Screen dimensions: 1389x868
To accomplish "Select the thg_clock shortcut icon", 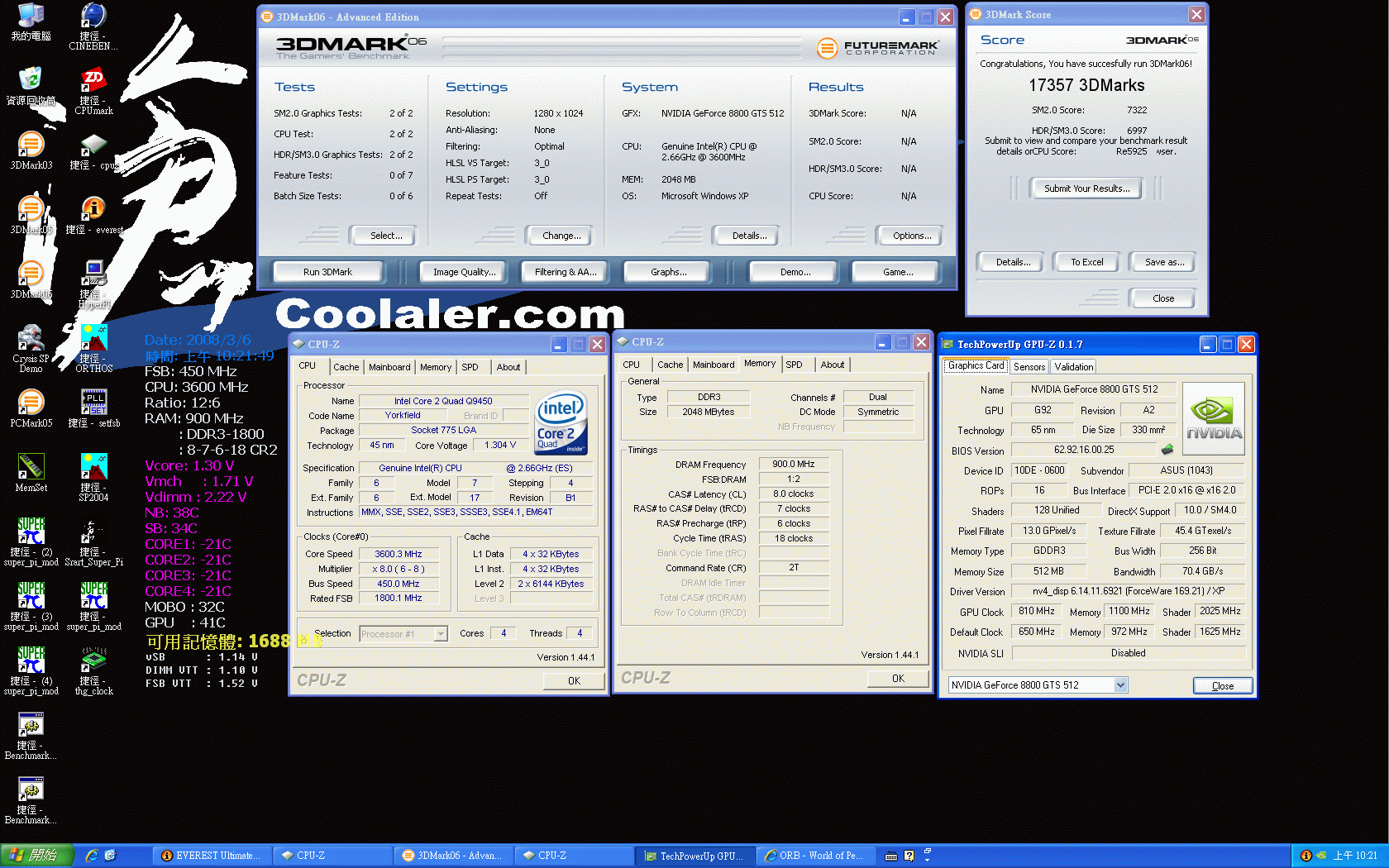I will (x=93, y=671).
